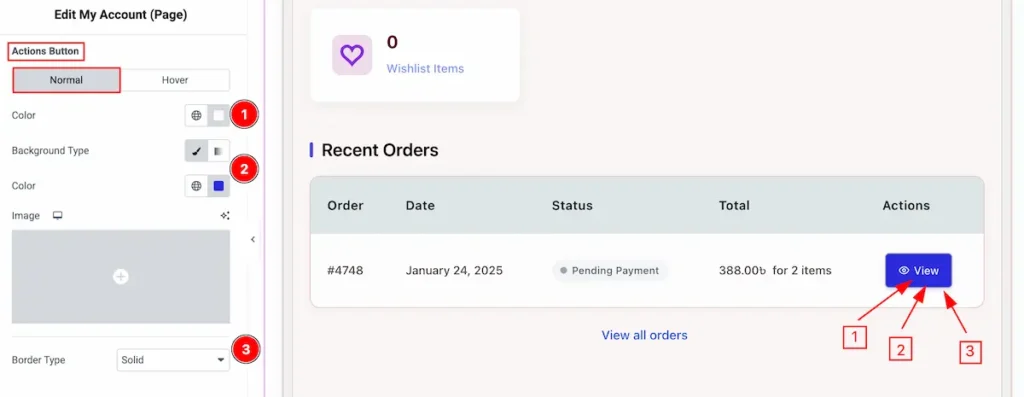Viewport: 1024px width, 397px height.
Task: Click the global color globe for text Color
Action: (x=196, y=116)
